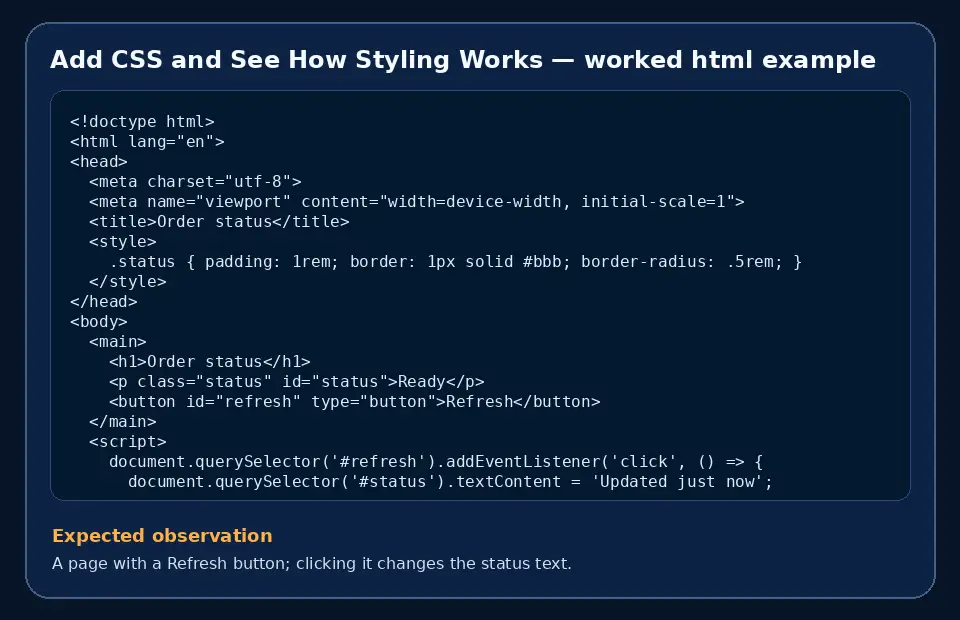Click the closing "</head>" line
Screen dimensions: 960x620
[103, 302]
